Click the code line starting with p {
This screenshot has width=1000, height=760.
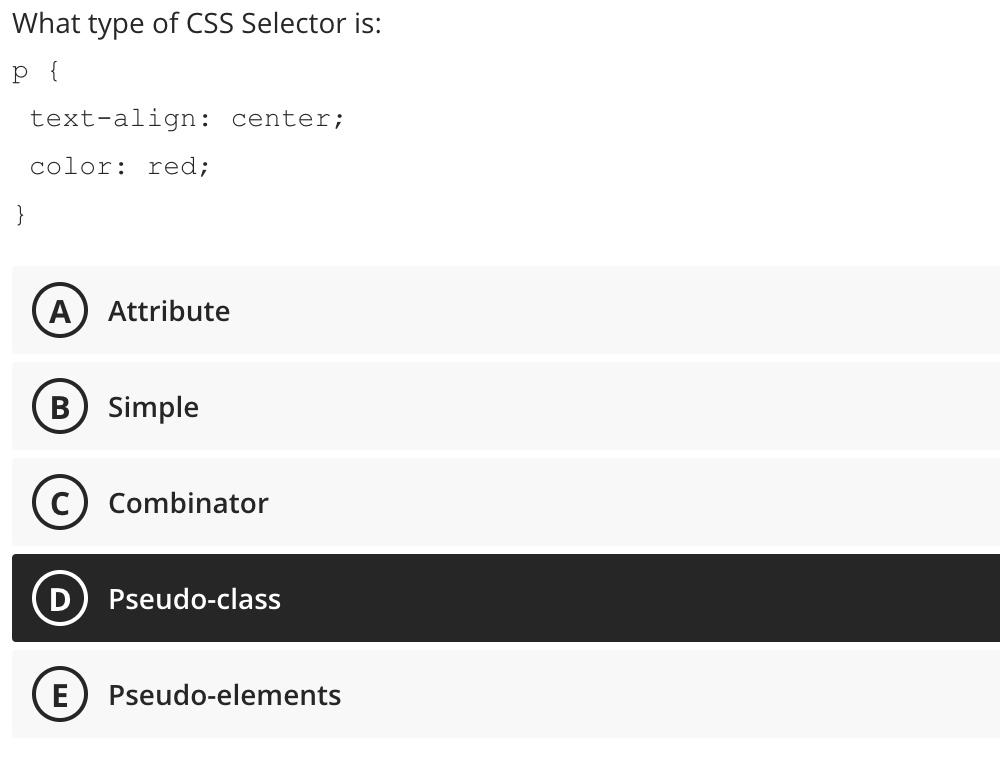click(33, 70)
